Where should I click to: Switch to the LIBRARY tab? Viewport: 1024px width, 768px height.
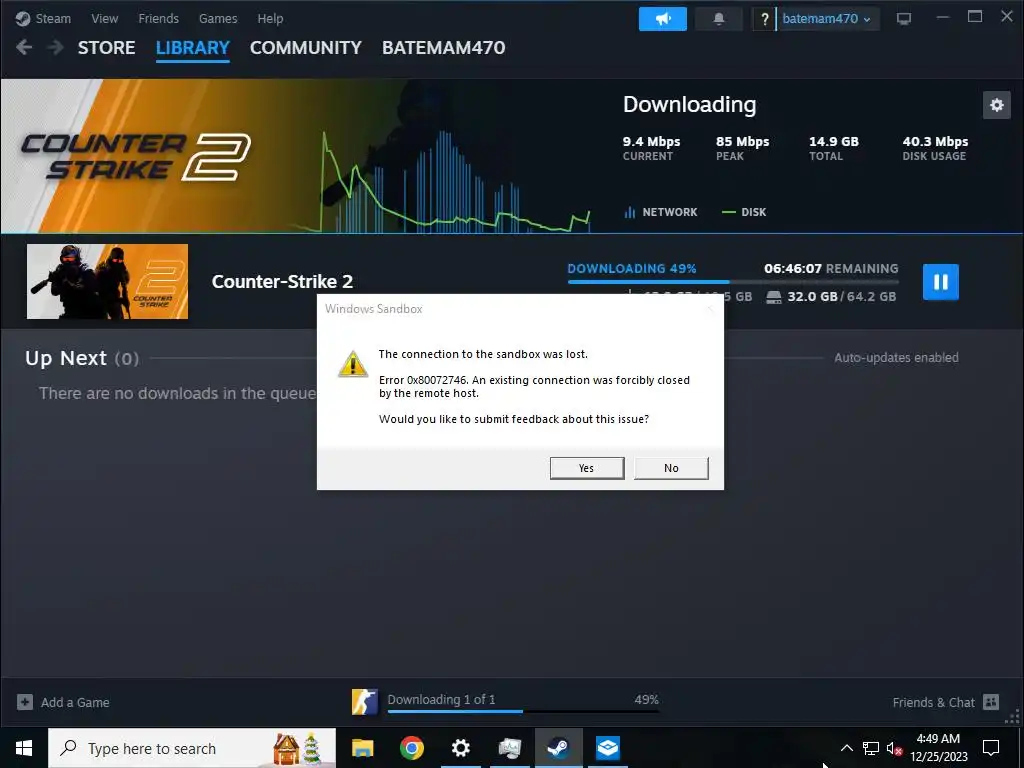click(x=193, y=48)
